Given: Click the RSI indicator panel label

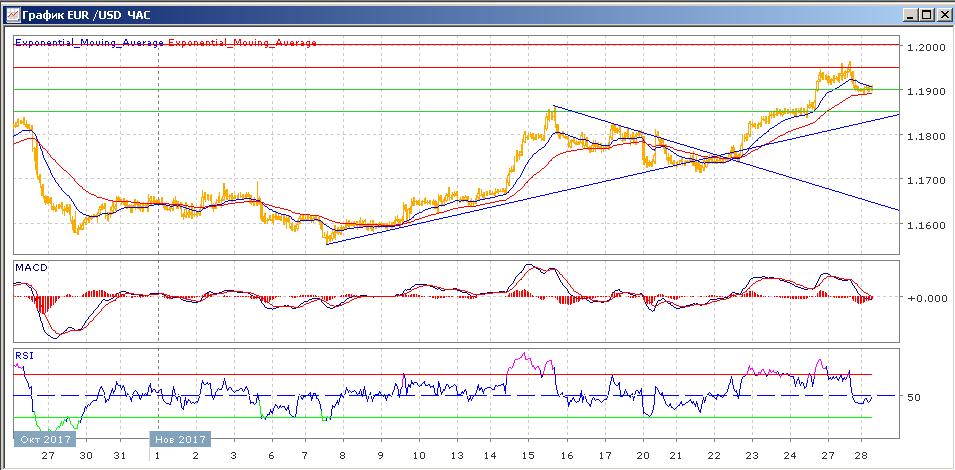Looking at the screenshot, I should pos(24,354).
